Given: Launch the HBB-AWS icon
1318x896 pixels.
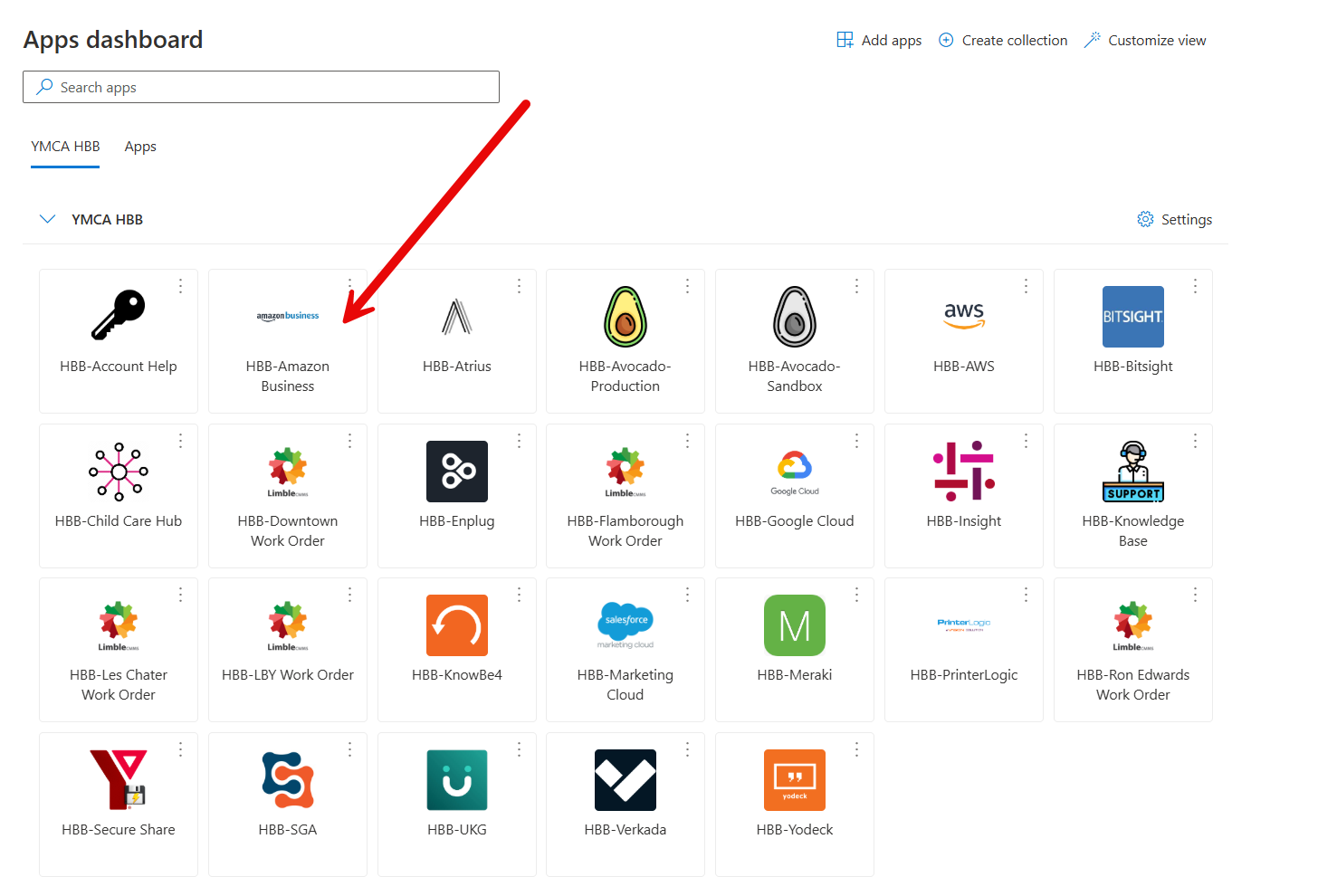Looking at the screenshot, I should point(964,316).
